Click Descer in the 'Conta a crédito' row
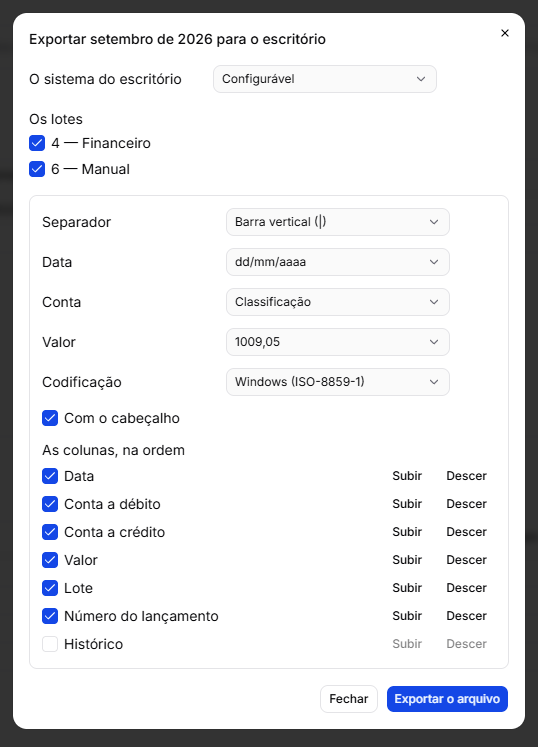 click(x=467, y=532)
